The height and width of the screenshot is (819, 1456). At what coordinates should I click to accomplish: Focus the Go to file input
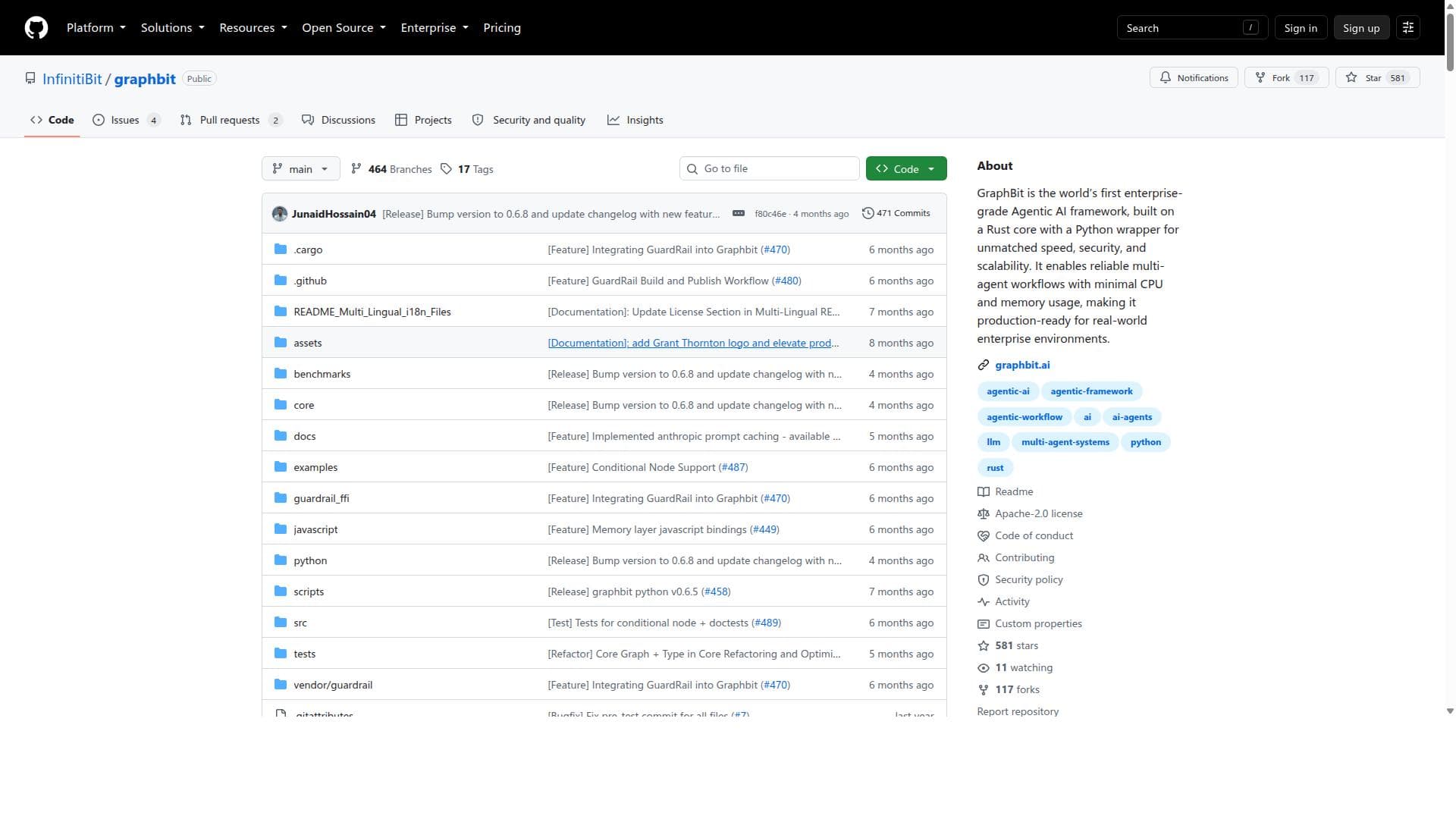click(769, 169)
